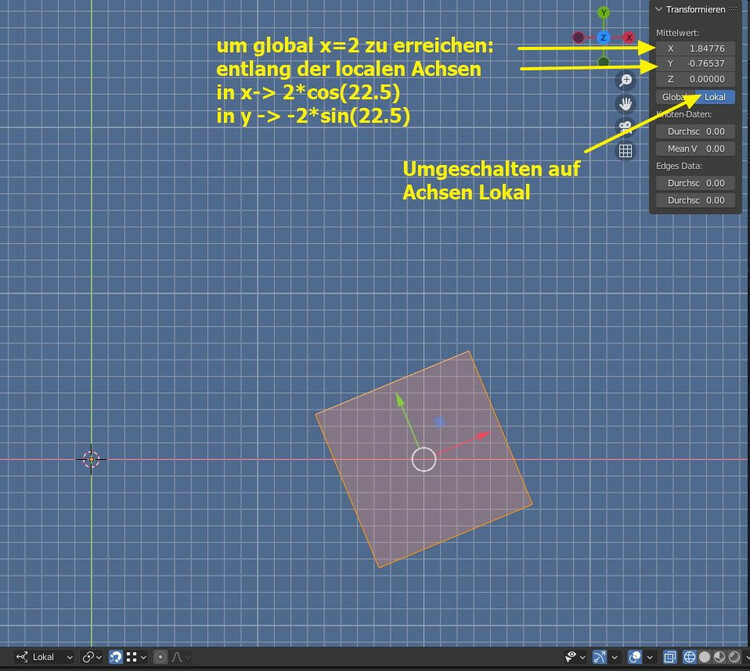Screen dimensions: 750x671
Task: Click the green Y axis on navigation gizmo
Action: pos(604,12)
